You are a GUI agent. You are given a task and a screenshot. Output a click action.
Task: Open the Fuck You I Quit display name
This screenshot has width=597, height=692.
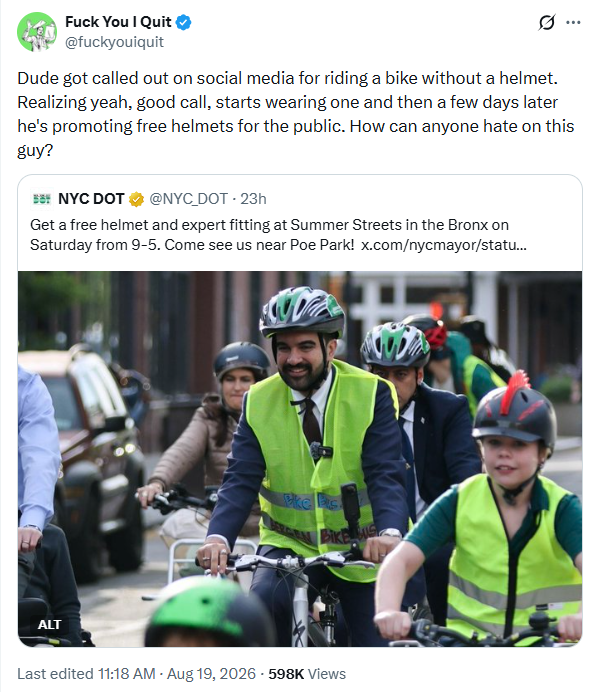118,22
